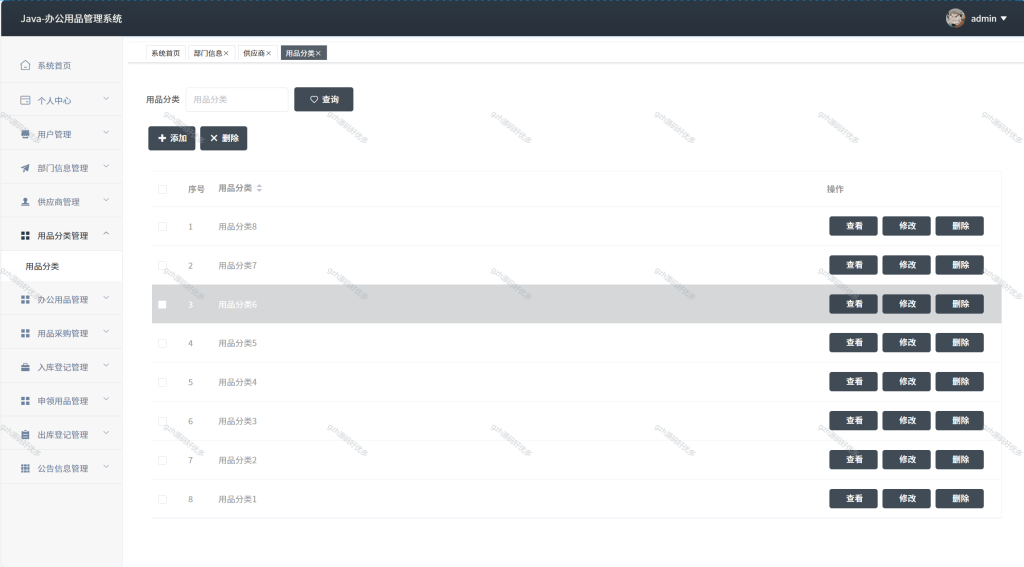
Task: Expand 申领用品管理 menu chevron
Action: pos(106,399)
